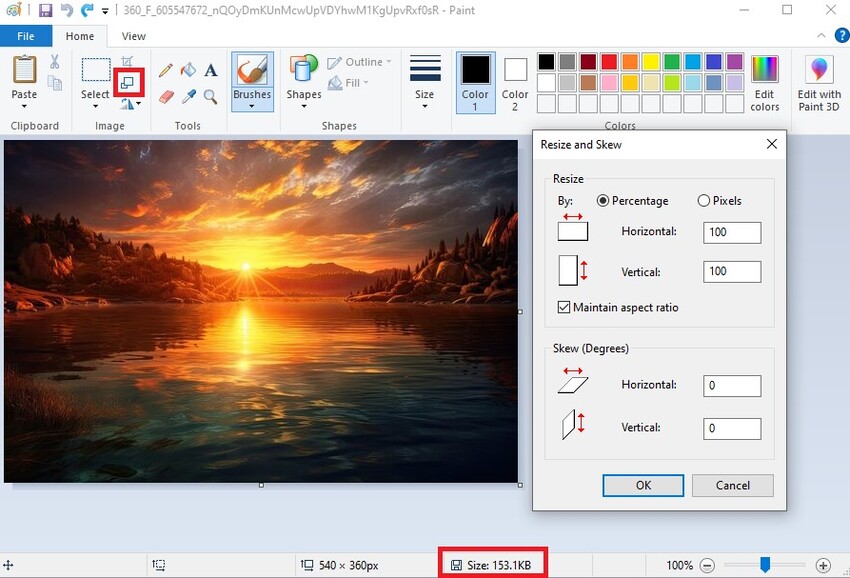Viewport: 850px width, 578px height.
Task: Click OK in Resize and Skew
Action: click(643, 485)
